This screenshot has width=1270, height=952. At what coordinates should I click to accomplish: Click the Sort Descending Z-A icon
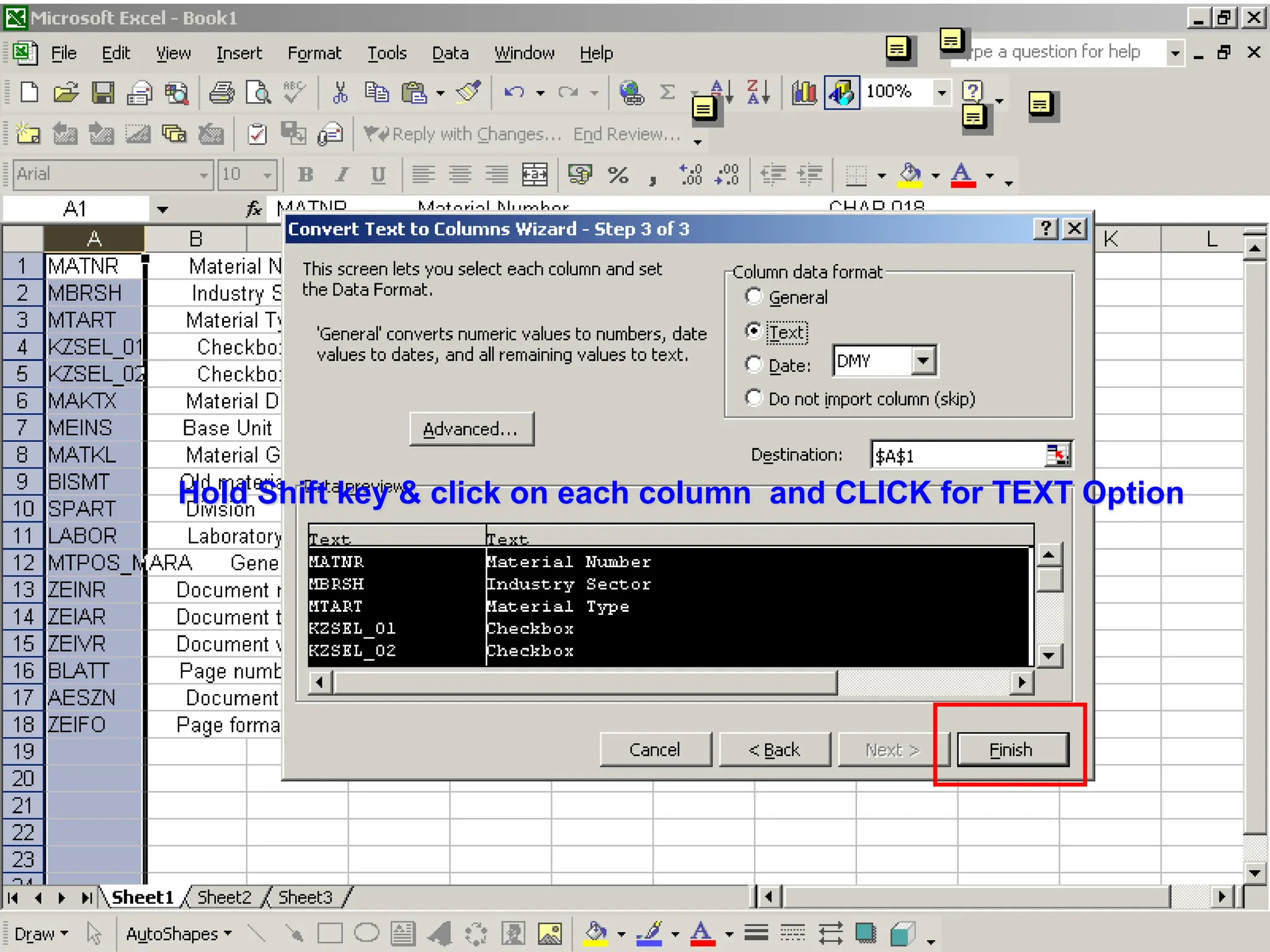pyautogui.click(x=758, y=93)
